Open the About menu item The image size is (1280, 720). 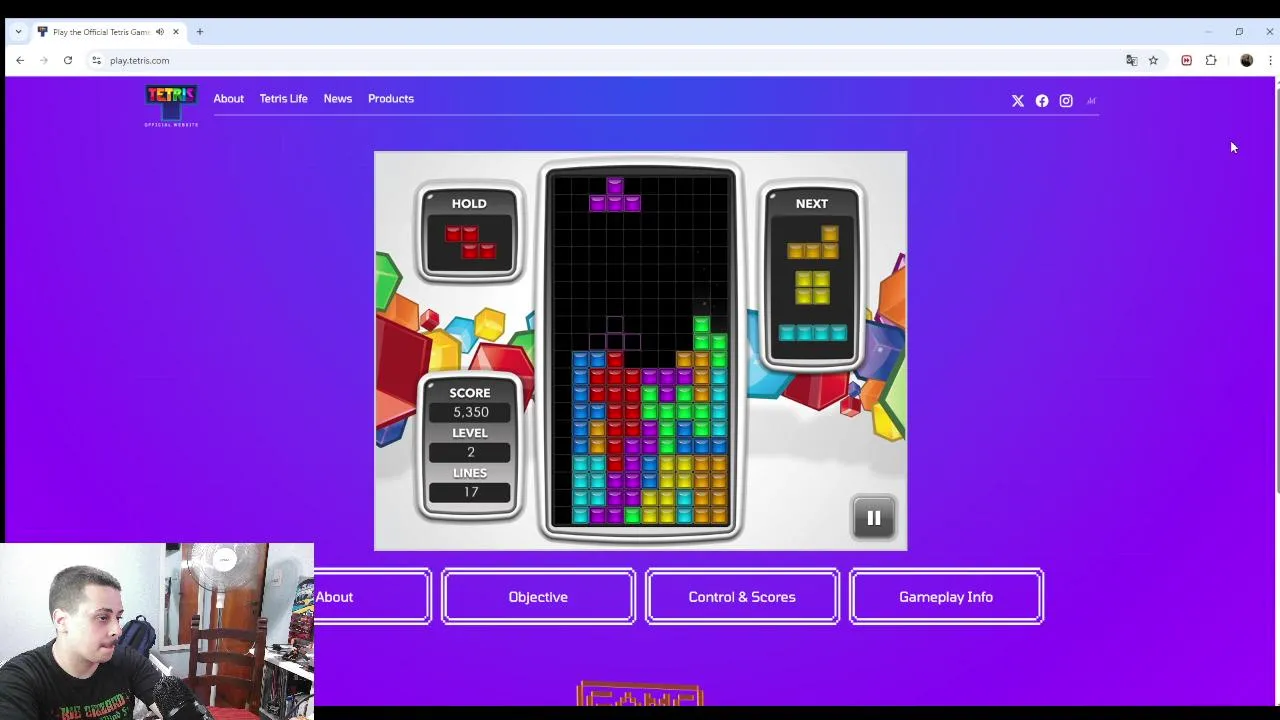tap(228, 98)
